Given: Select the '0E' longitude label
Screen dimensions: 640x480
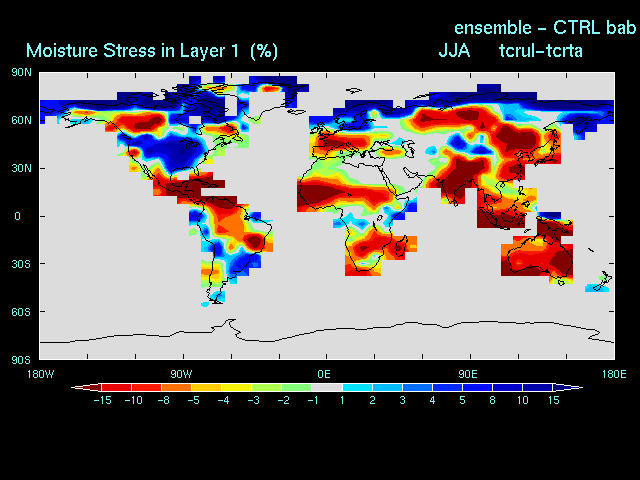Looking at the screenshot, I should coord(324,374).
